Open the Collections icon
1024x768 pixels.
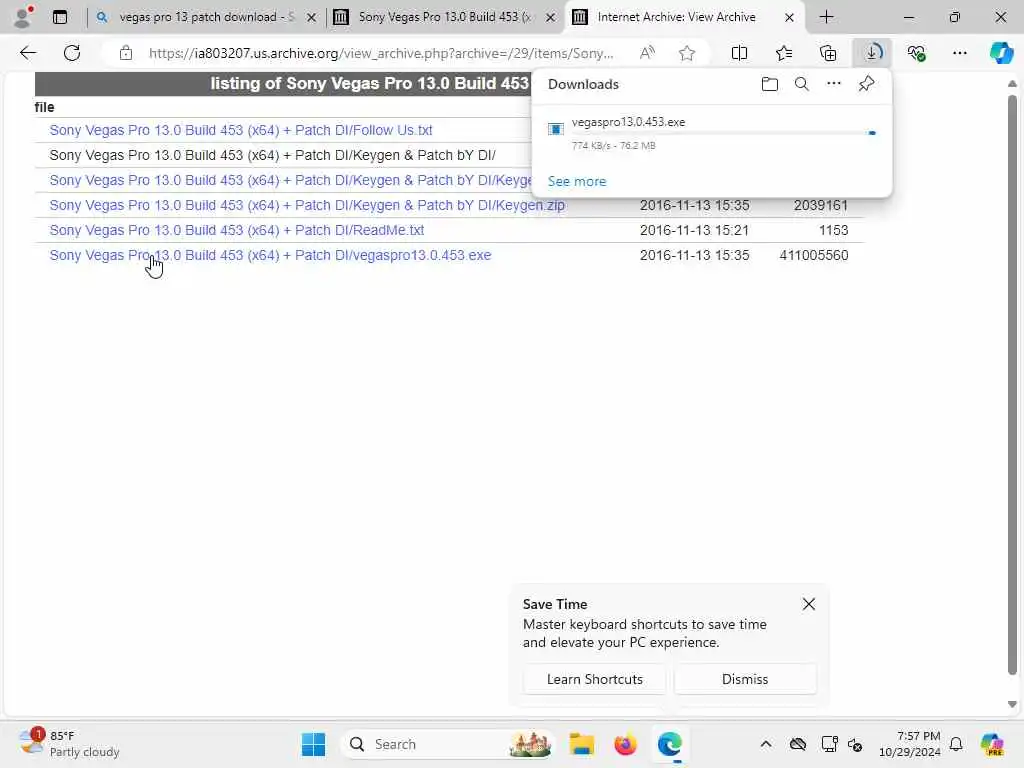[x=827, y=53]
